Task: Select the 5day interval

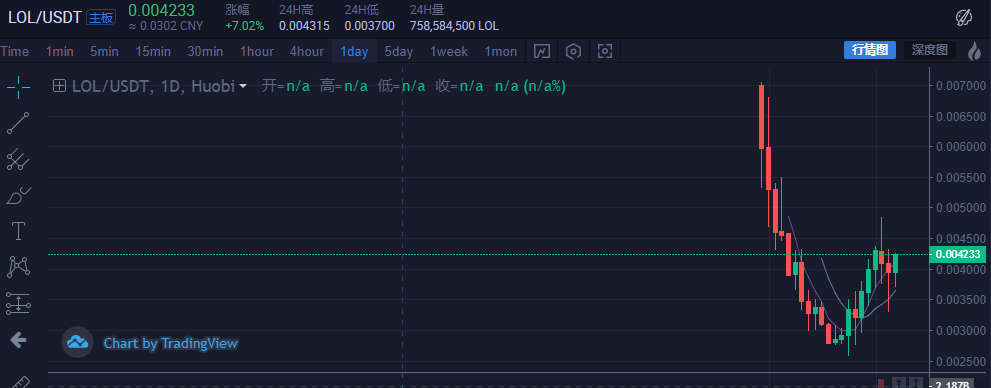Action: (398, 52)
